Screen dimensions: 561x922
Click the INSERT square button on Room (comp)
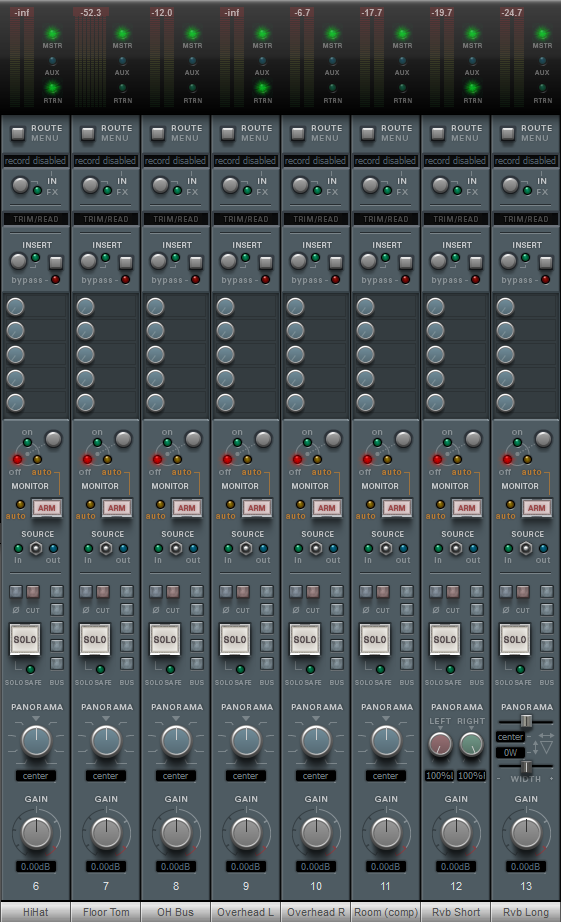pos(406,262)
